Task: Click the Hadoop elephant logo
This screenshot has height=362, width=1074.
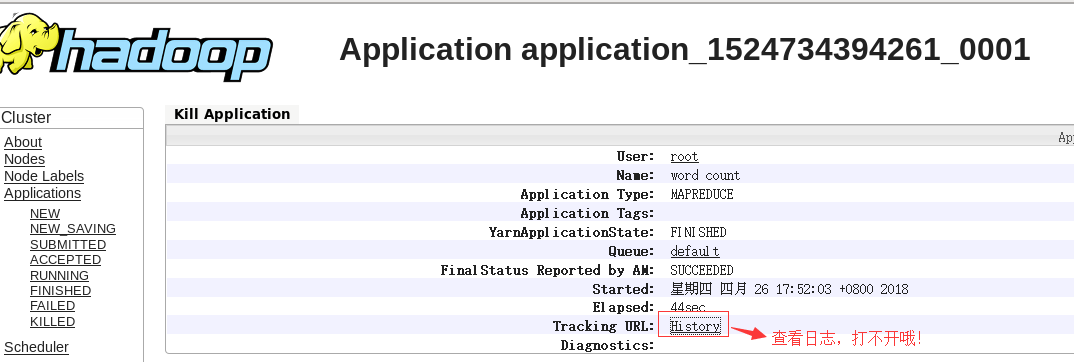Action: 136,47
